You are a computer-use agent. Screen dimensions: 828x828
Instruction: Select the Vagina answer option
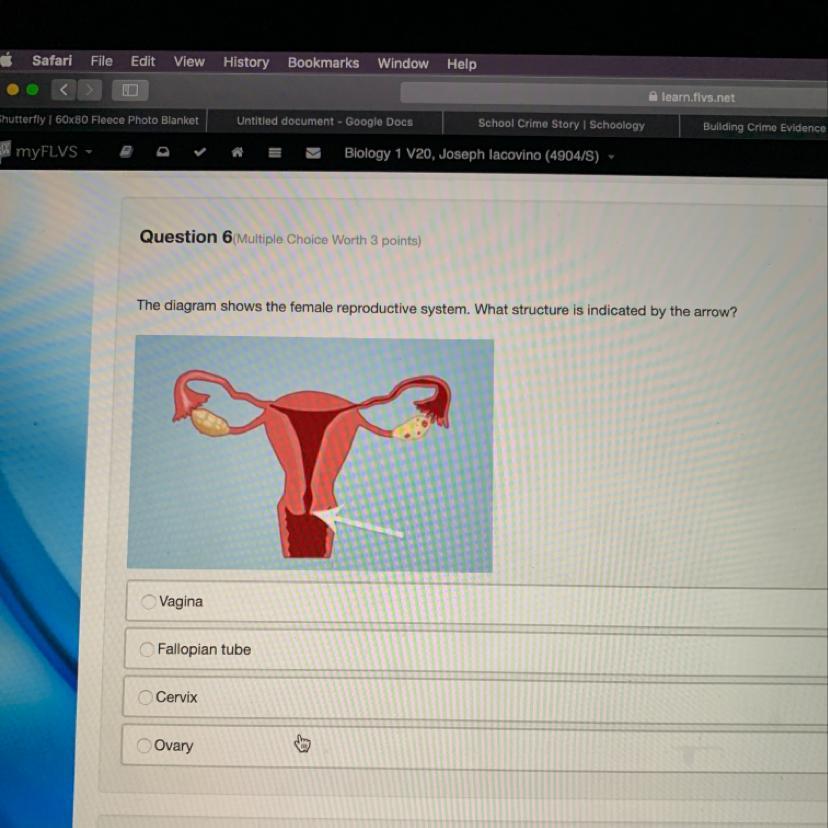[477, 603]
